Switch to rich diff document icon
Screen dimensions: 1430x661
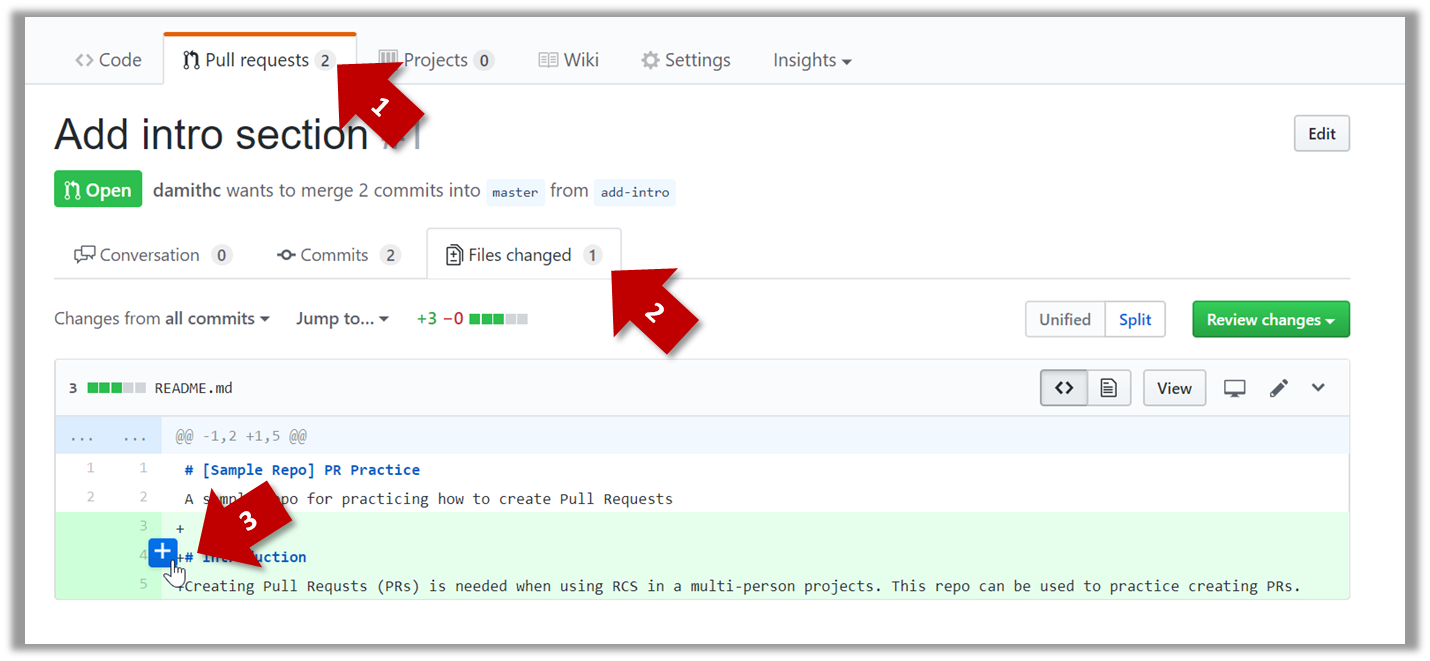[1108, 388]
